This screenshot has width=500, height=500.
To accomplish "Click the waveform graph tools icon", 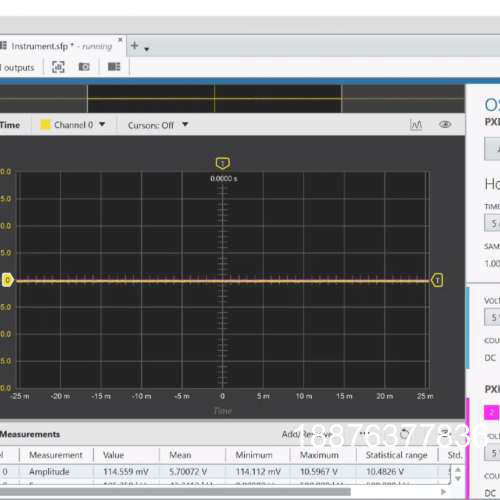I will pyautogui.click(x=416, y=125).
